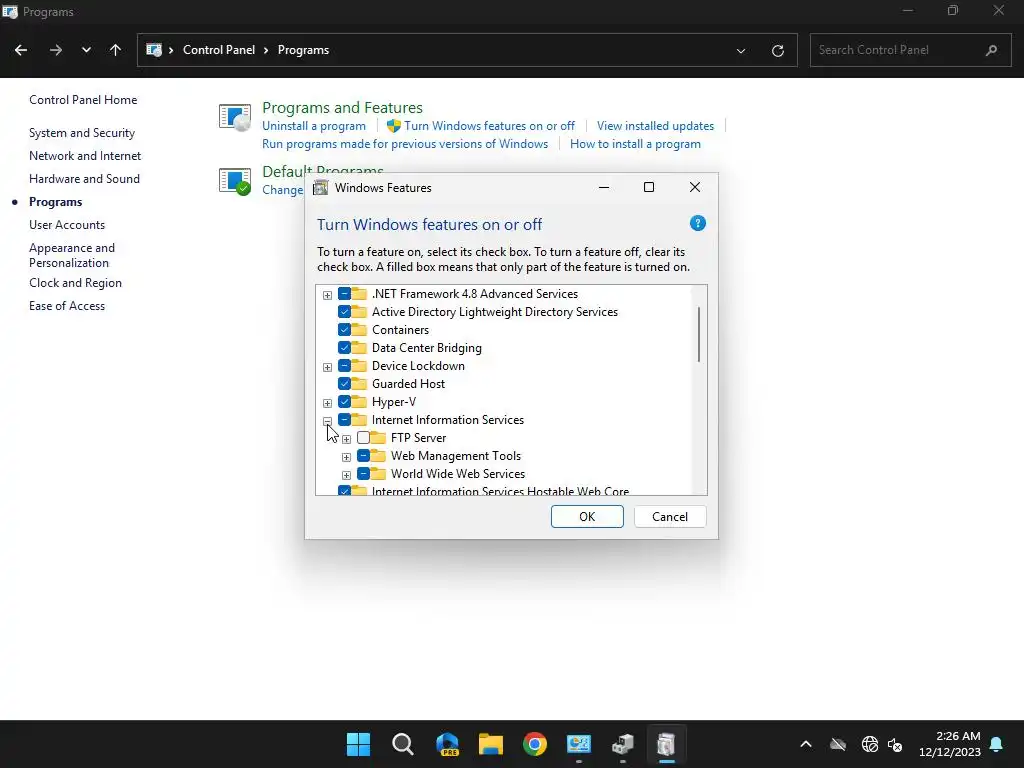Open File Explorer from the taskbar

click(491, 744)
